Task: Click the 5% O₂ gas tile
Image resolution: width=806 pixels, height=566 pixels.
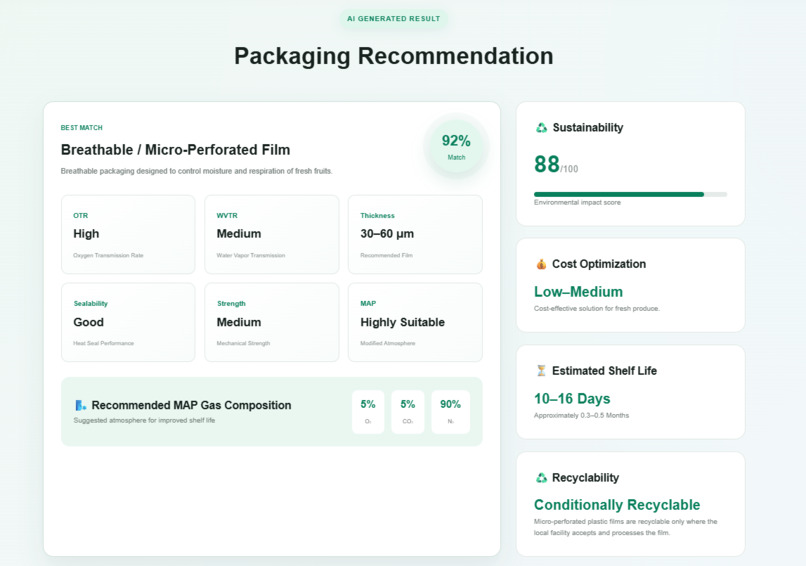Action: click(x=368, y=412)
